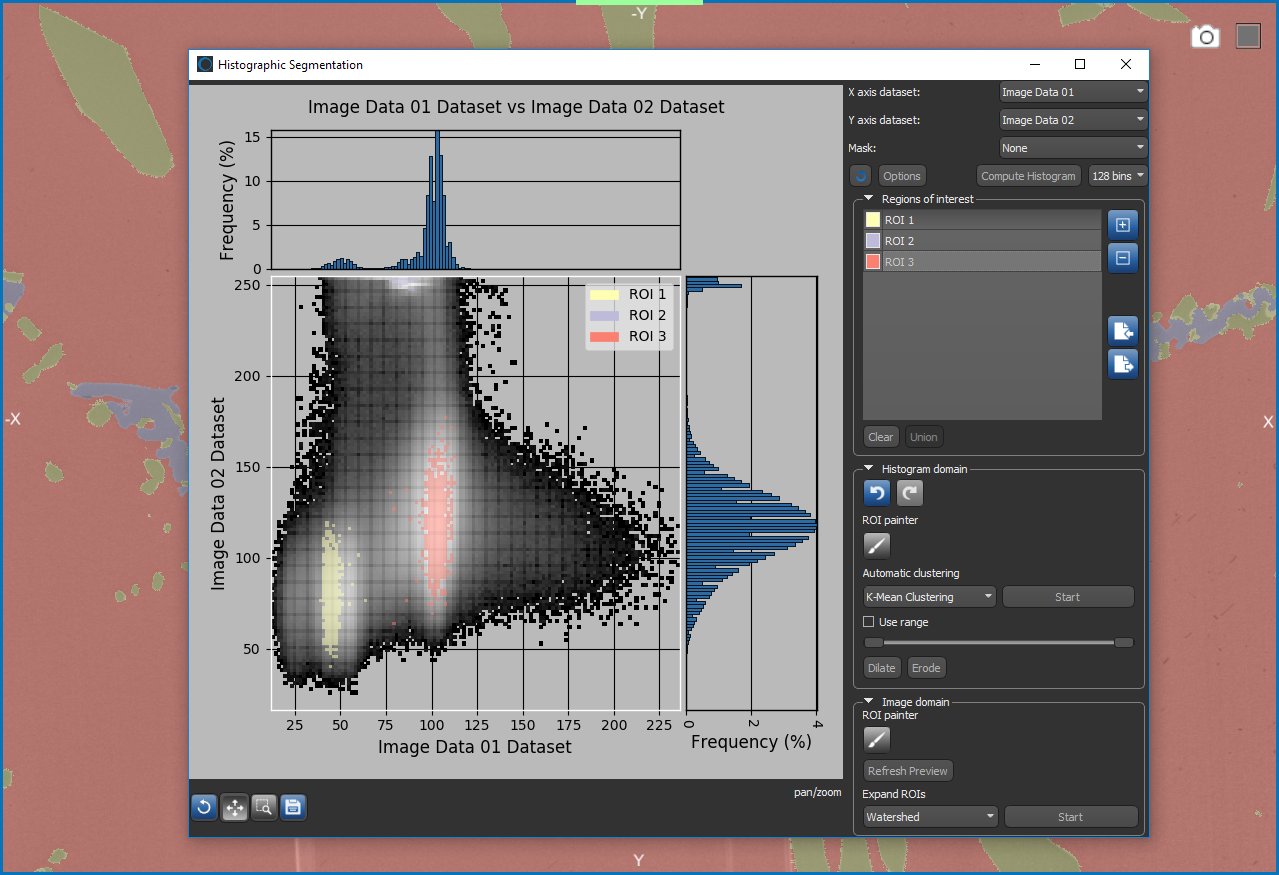Toggle the zoom-to-rectangle tool
The height and width of the screenshot is (875, 1279).
(x=264, y=807)
